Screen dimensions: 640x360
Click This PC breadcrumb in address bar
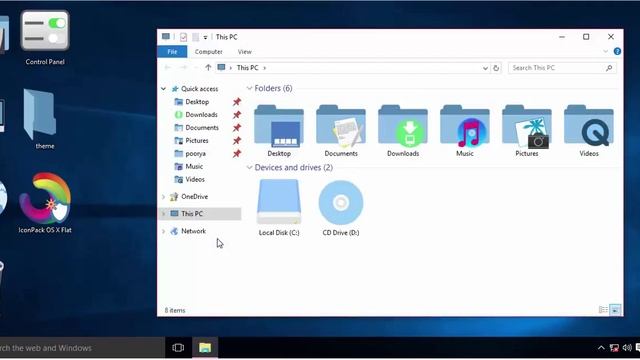point(247,68)
